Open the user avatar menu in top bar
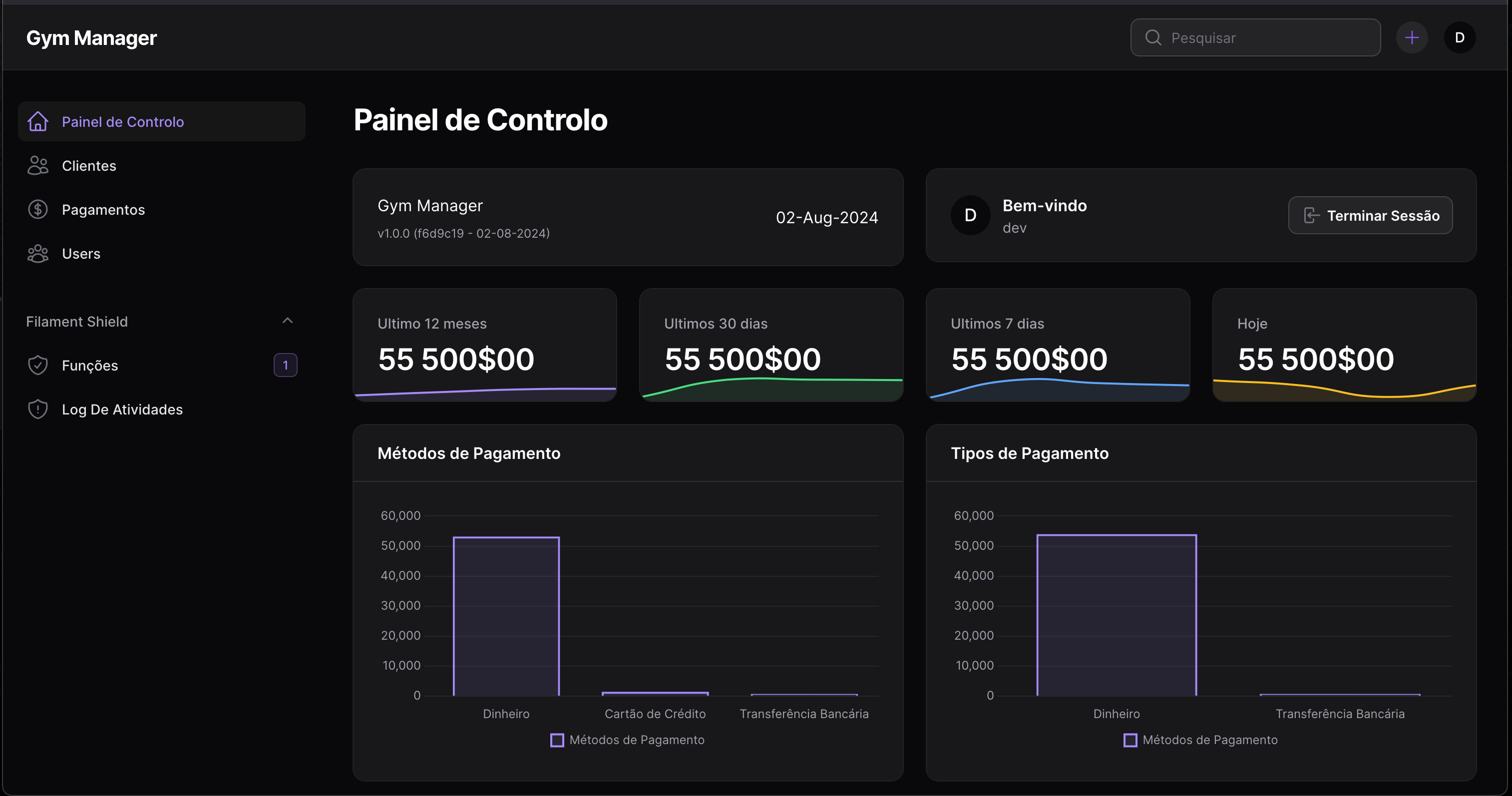 tap(1460, 37)
